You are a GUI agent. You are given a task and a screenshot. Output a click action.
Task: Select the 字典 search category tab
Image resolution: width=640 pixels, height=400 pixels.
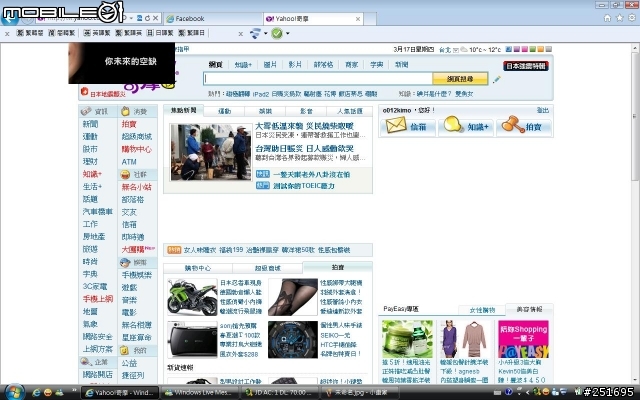click(376, 64)
